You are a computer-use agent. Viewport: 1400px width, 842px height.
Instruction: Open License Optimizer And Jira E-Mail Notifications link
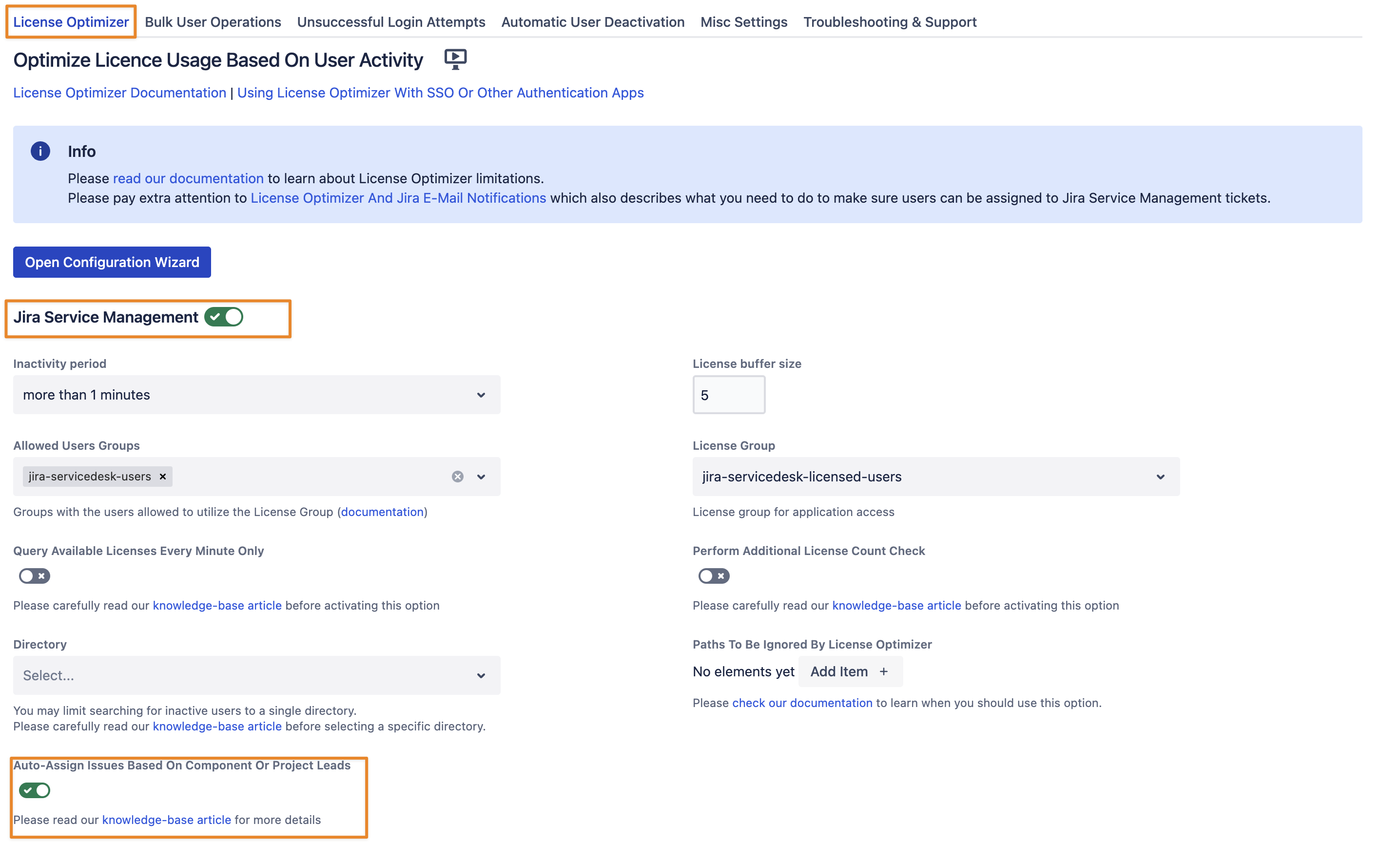click(398, 197)
